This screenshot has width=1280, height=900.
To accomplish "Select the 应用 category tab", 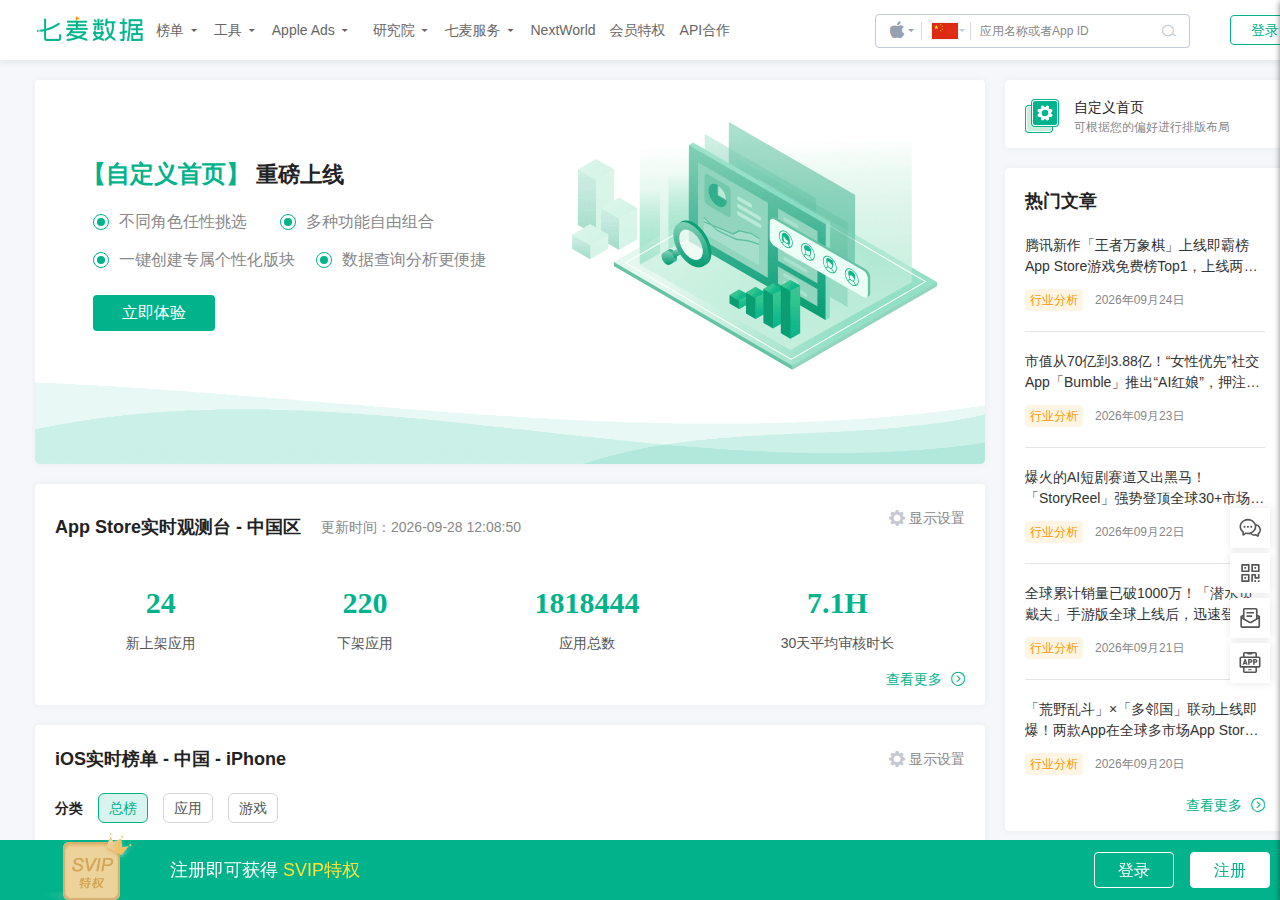I will 188,808.
